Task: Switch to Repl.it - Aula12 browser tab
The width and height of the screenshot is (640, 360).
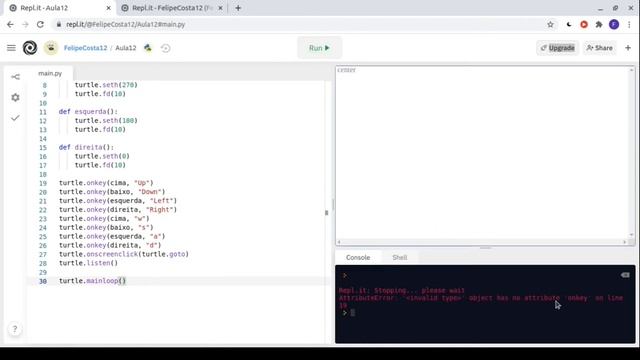Action: click(59, 8)
